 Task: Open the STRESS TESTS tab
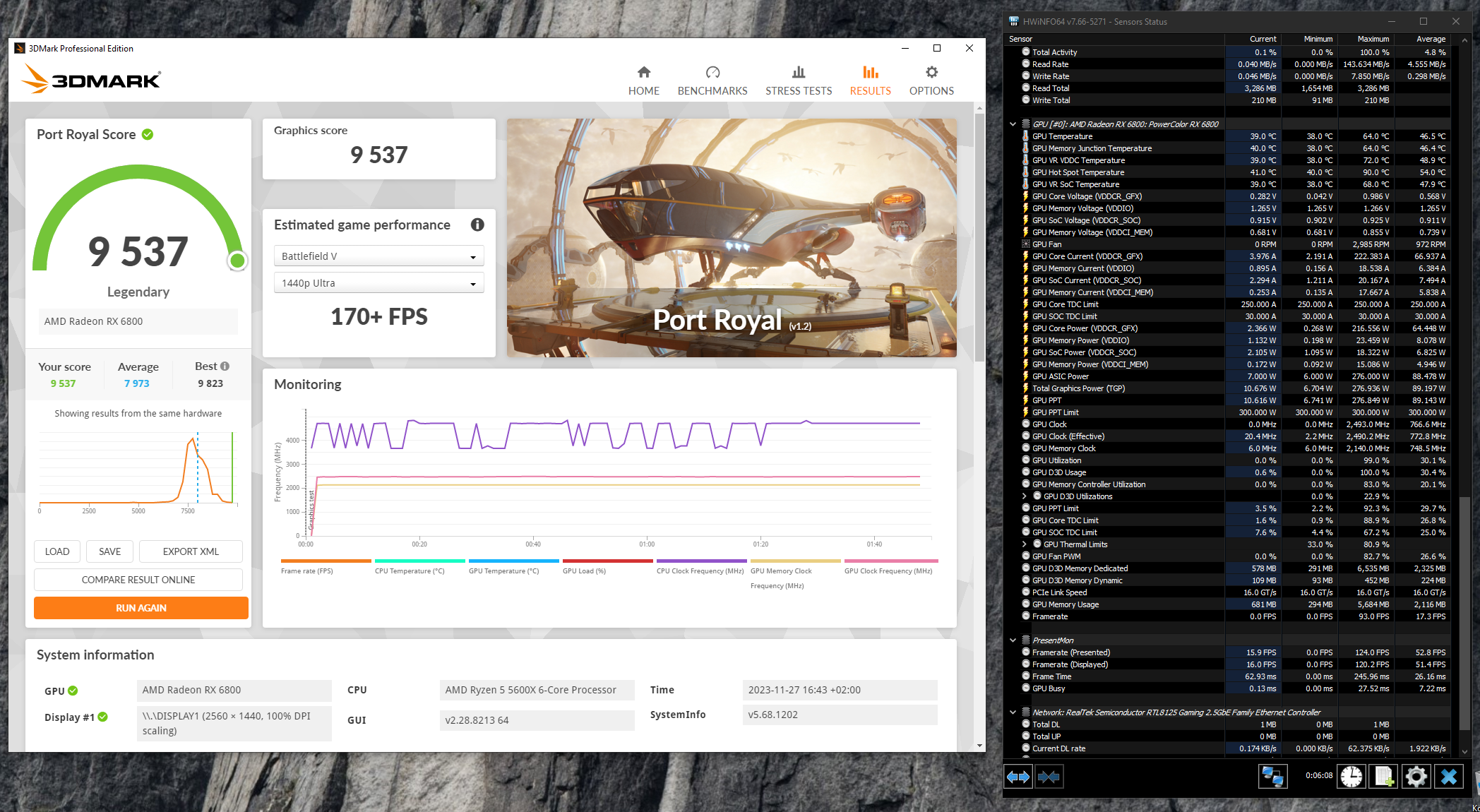coord(799,80)
